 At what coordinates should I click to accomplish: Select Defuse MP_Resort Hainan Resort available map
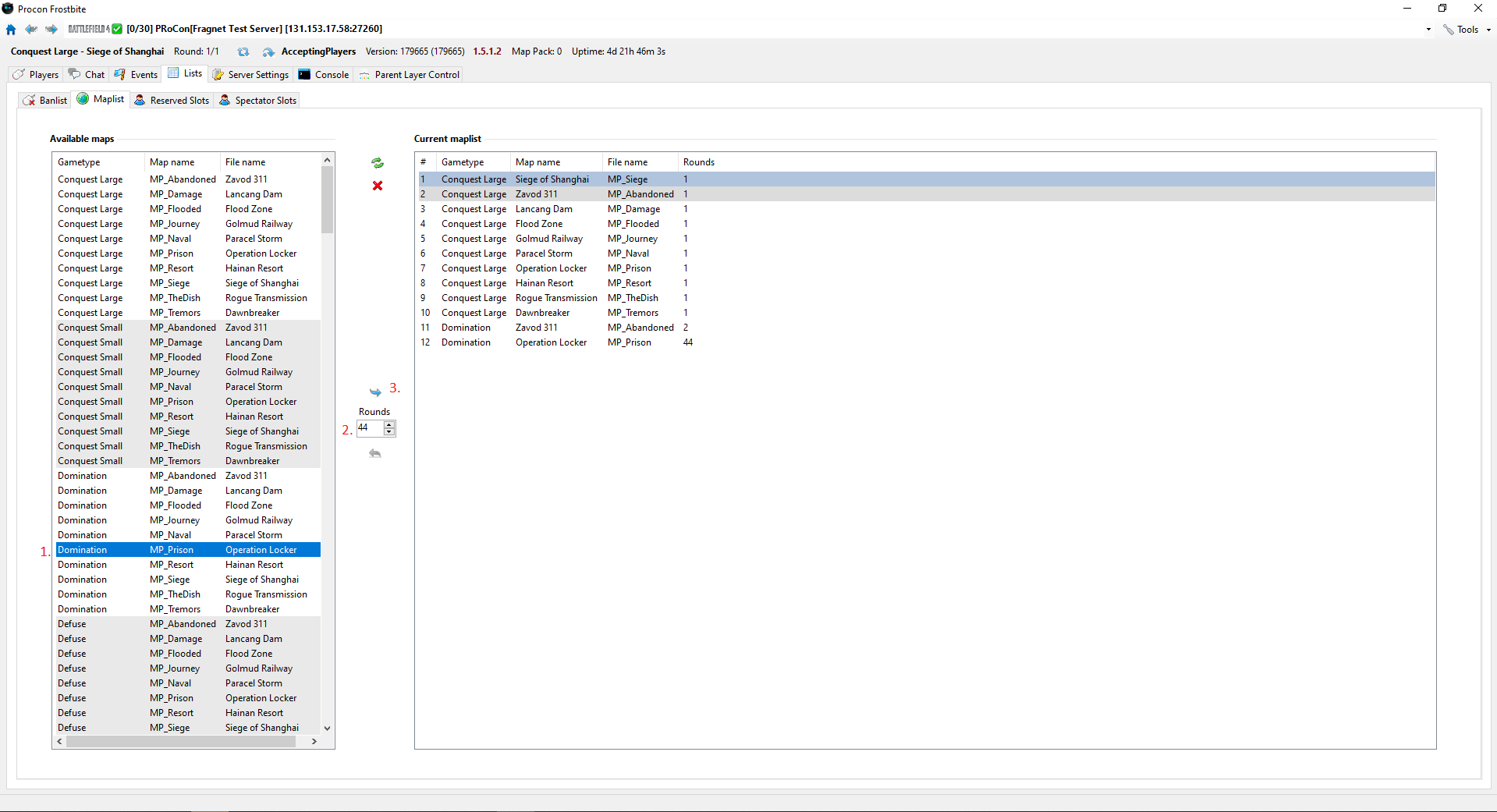point(187,713)
